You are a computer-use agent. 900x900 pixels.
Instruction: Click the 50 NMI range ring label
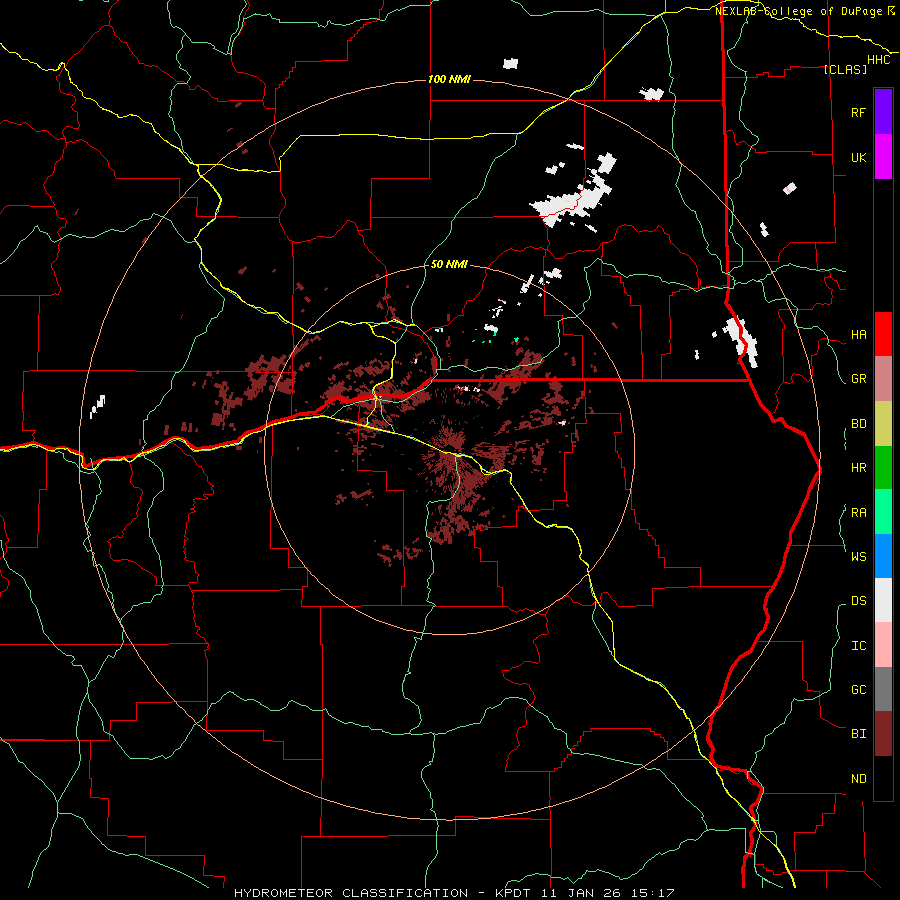[449, 264]
